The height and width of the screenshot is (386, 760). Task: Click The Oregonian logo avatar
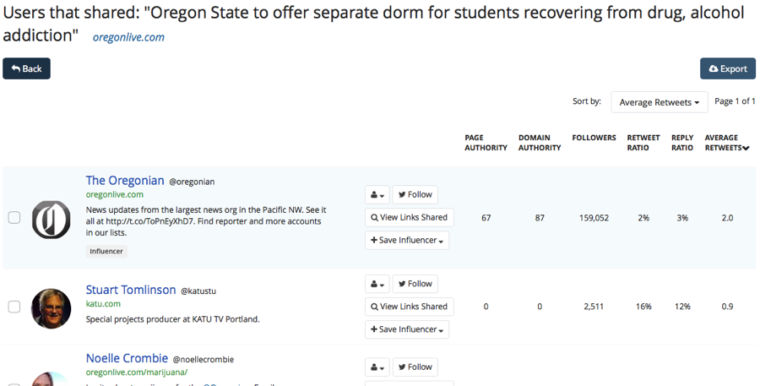pos(51,220)
